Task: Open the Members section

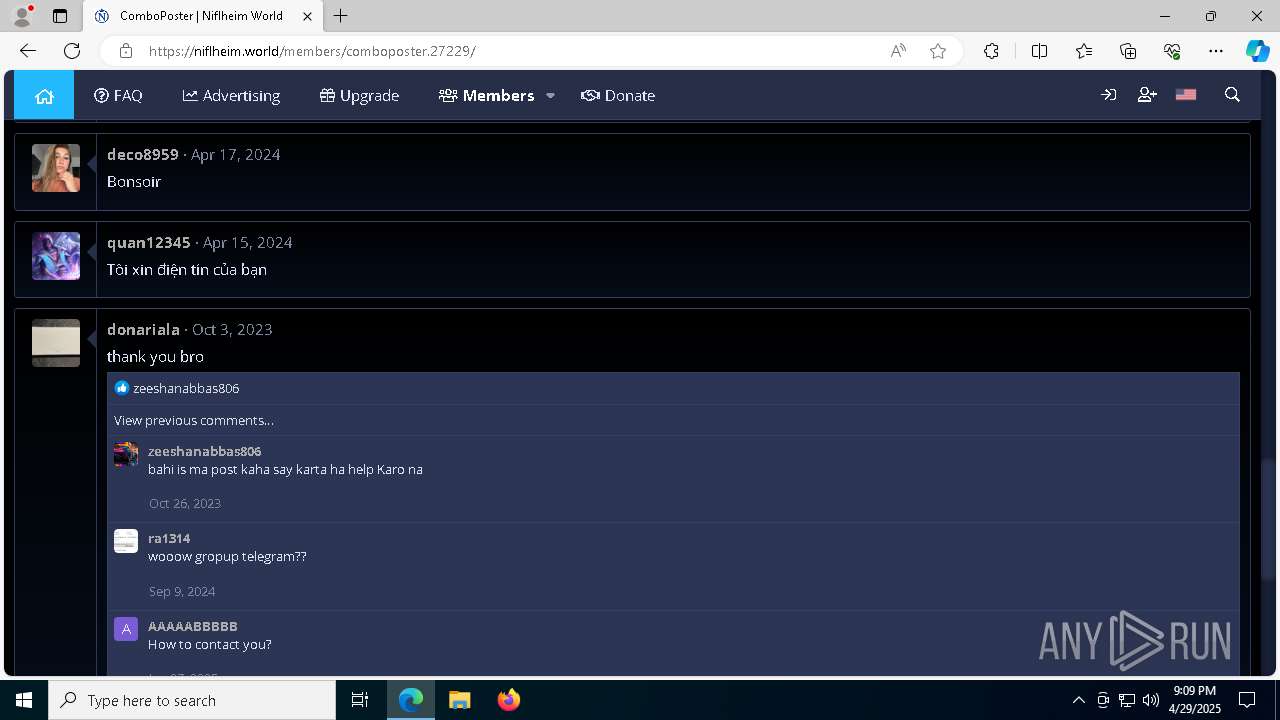Action: (486, 95)
